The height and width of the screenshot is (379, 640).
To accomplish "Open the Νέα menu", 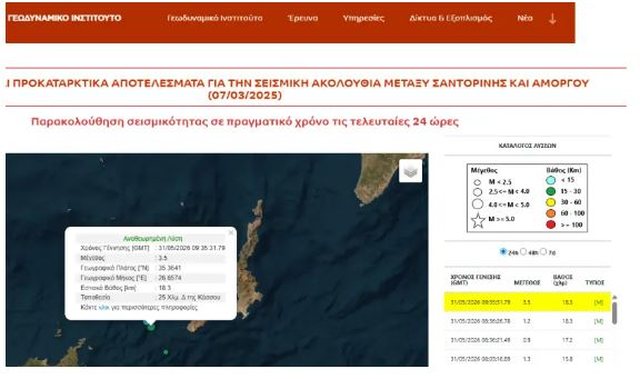I will (x=524, y=18).
